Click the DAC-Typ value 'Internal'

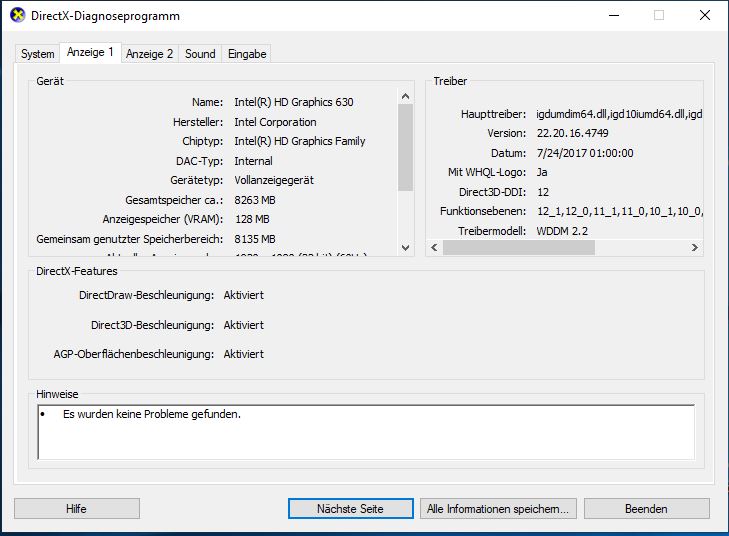point(253,161)
